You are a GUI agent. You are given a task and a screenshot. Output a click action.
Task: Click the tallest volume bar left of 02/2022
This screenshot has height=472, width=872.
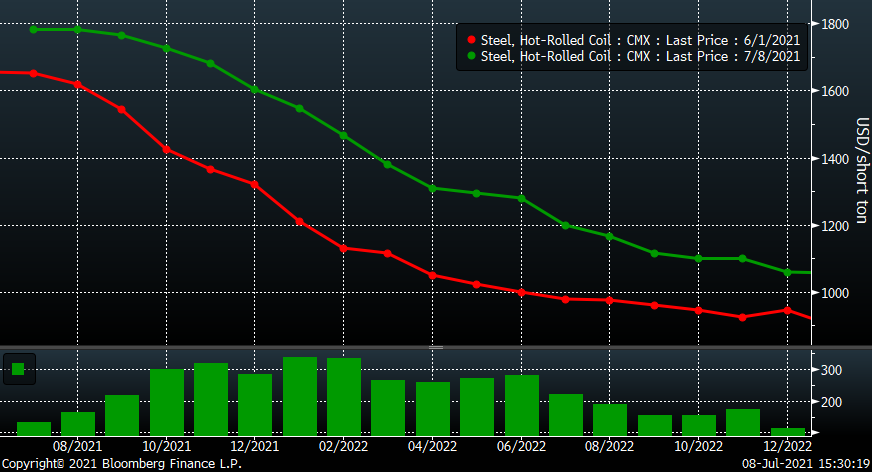click(299, 395)
